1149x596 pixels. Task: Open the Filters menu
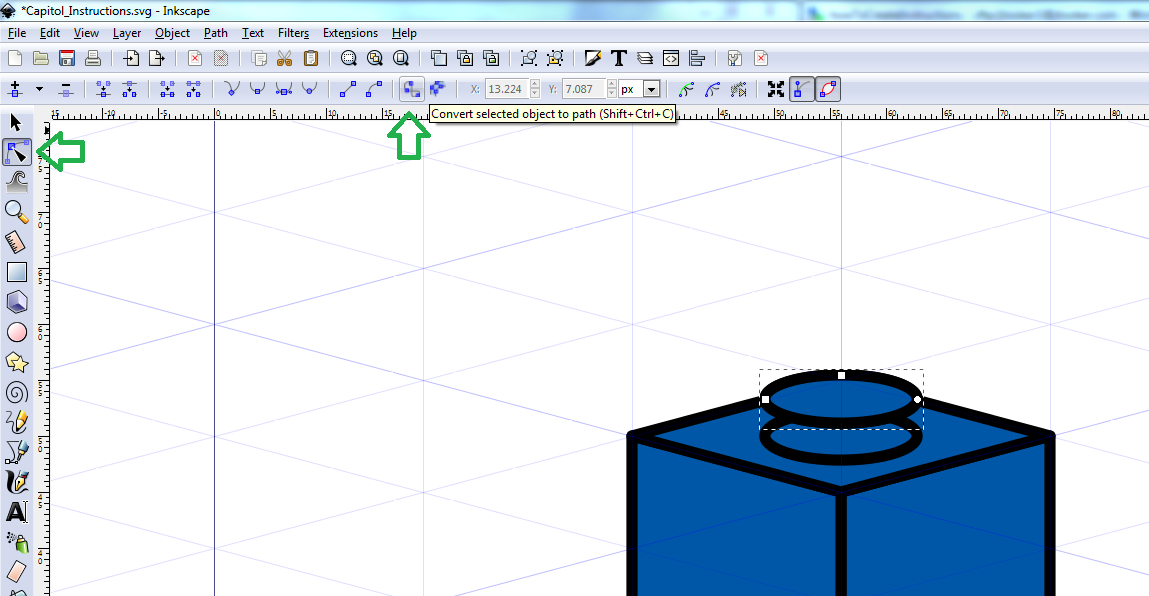point(293,33)
